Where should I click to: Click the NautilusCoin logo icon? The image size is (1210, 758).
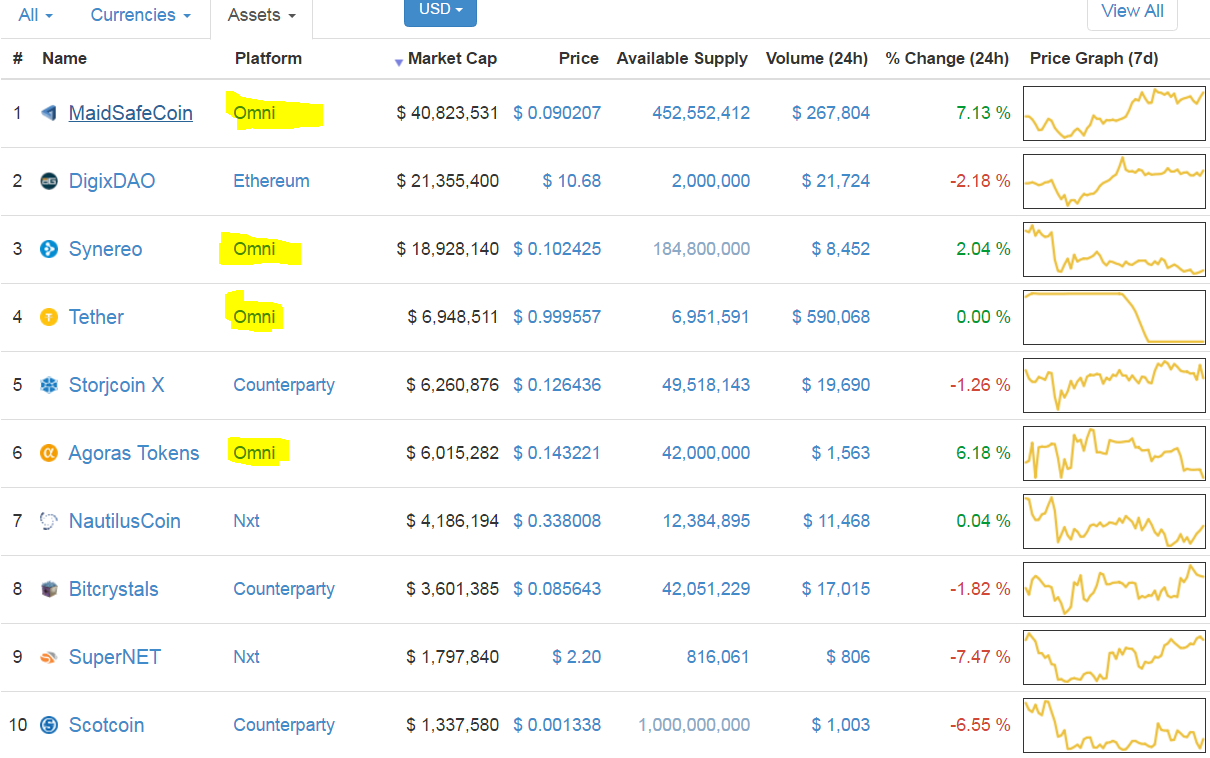[x=49, y=521]
